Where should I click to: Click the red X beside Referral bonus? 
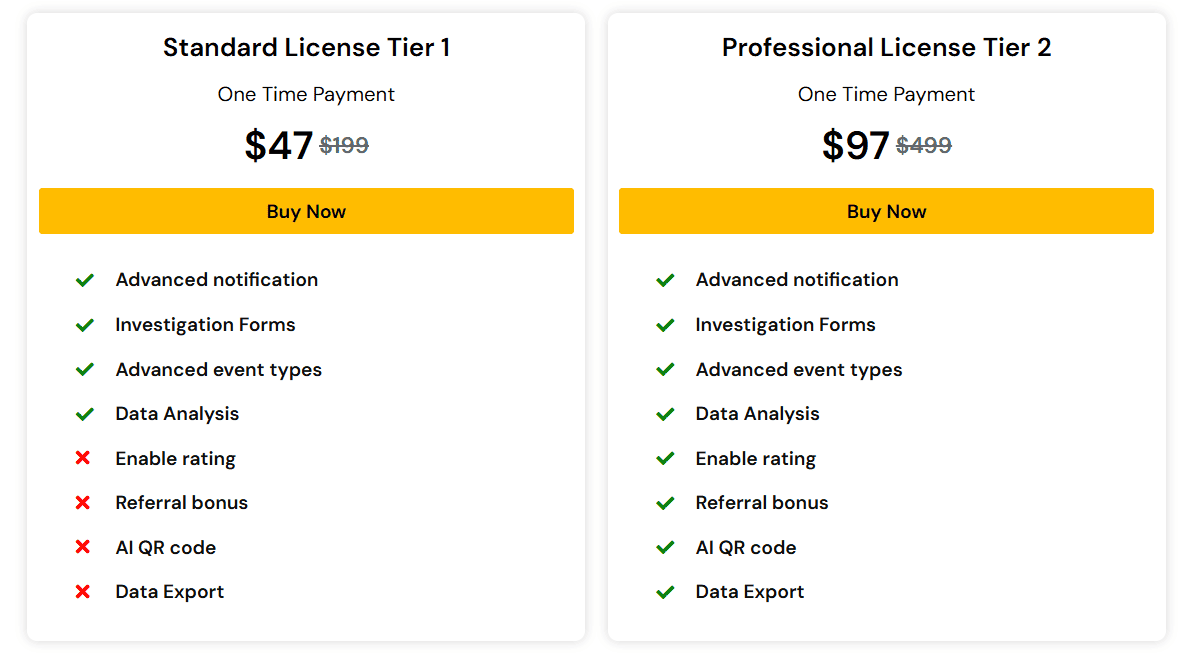85,502
